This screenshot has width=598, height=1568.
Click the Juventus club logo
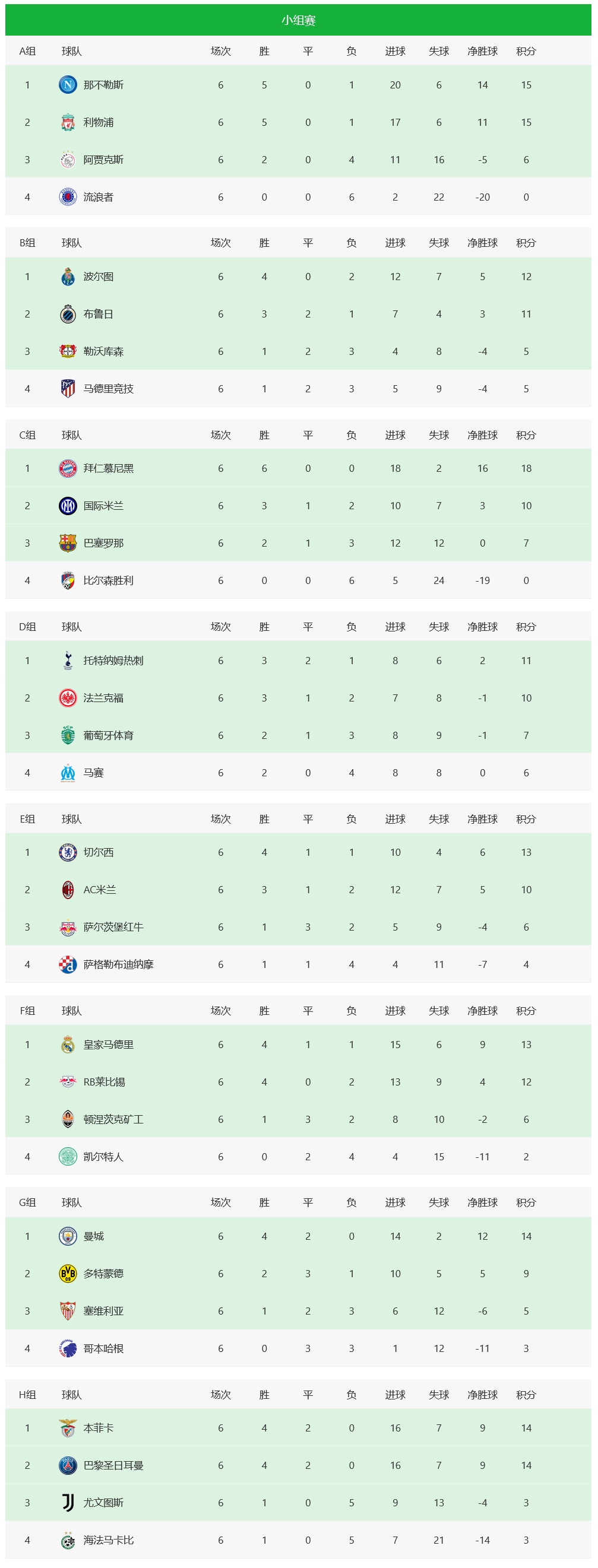click(68, 1502)
